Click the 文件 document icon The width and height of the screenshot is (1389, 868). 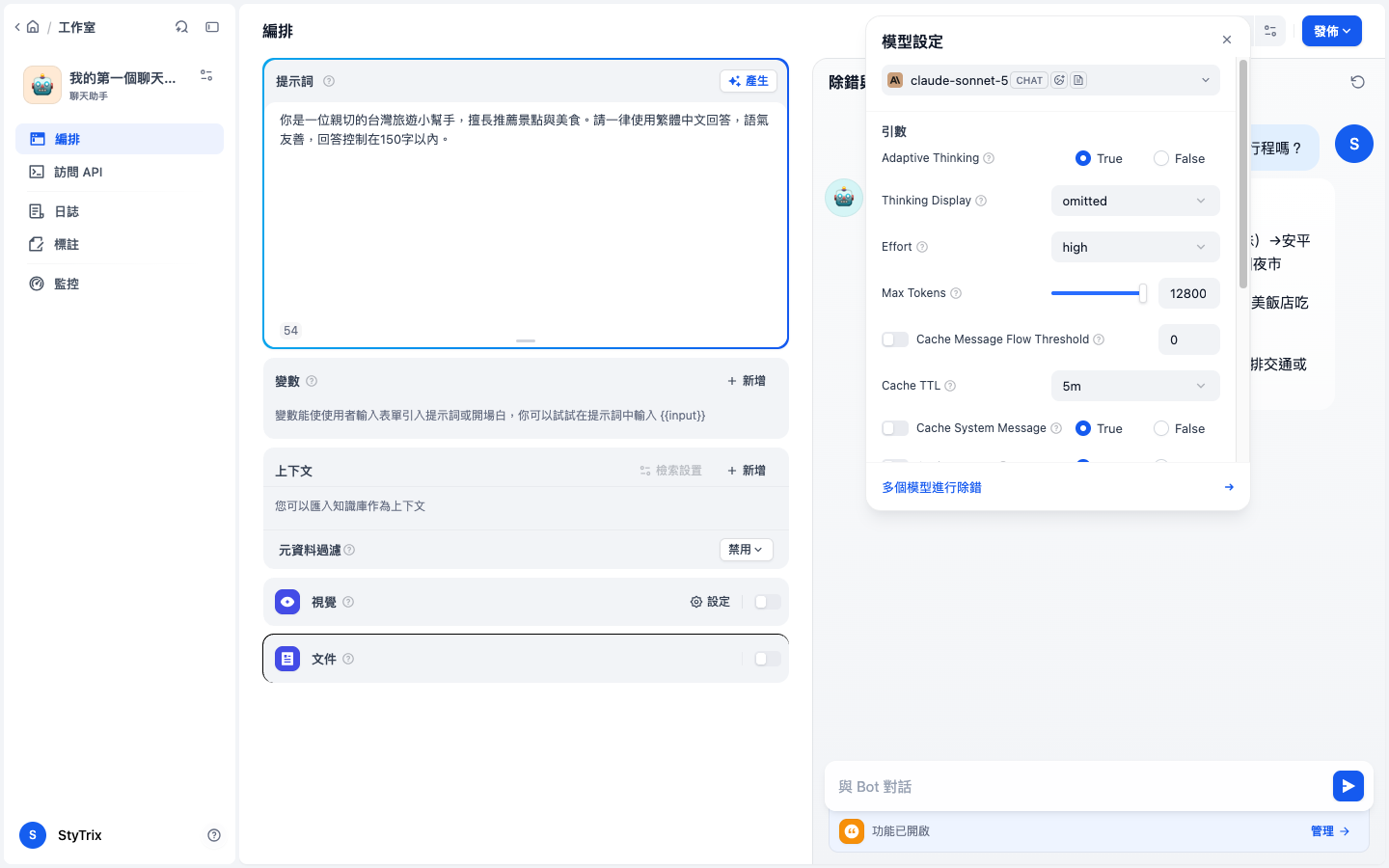coord(287,659)
